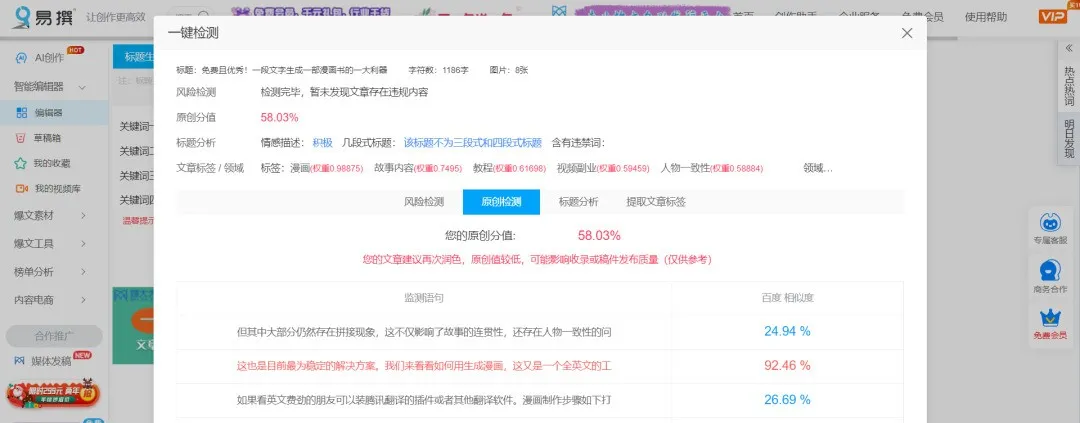Click the 我的视频库 camera icon
This screenshot has height=423, width=1080.
coord(22,188)
